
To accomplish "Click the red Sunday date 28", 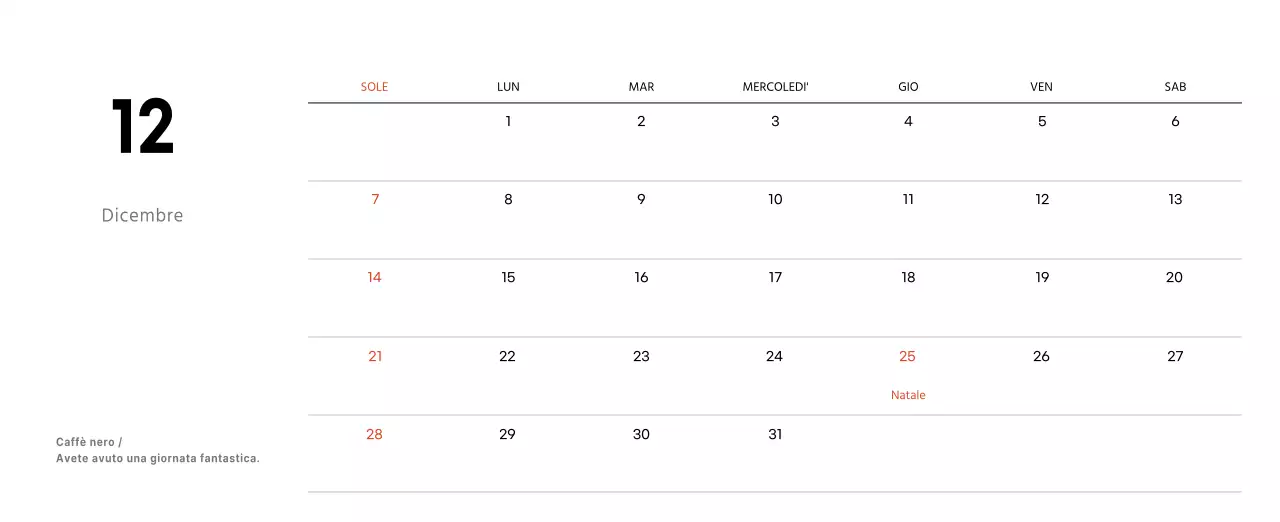I will click(374, 434).
